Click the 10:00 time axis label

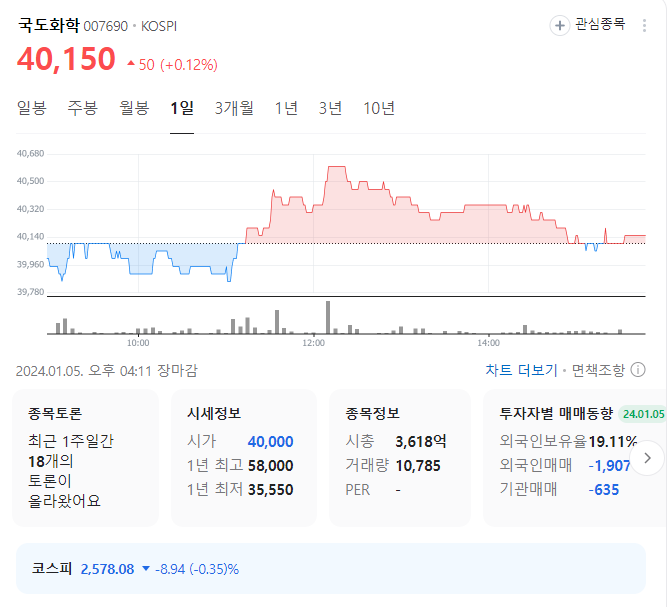[x=138, y=343]
